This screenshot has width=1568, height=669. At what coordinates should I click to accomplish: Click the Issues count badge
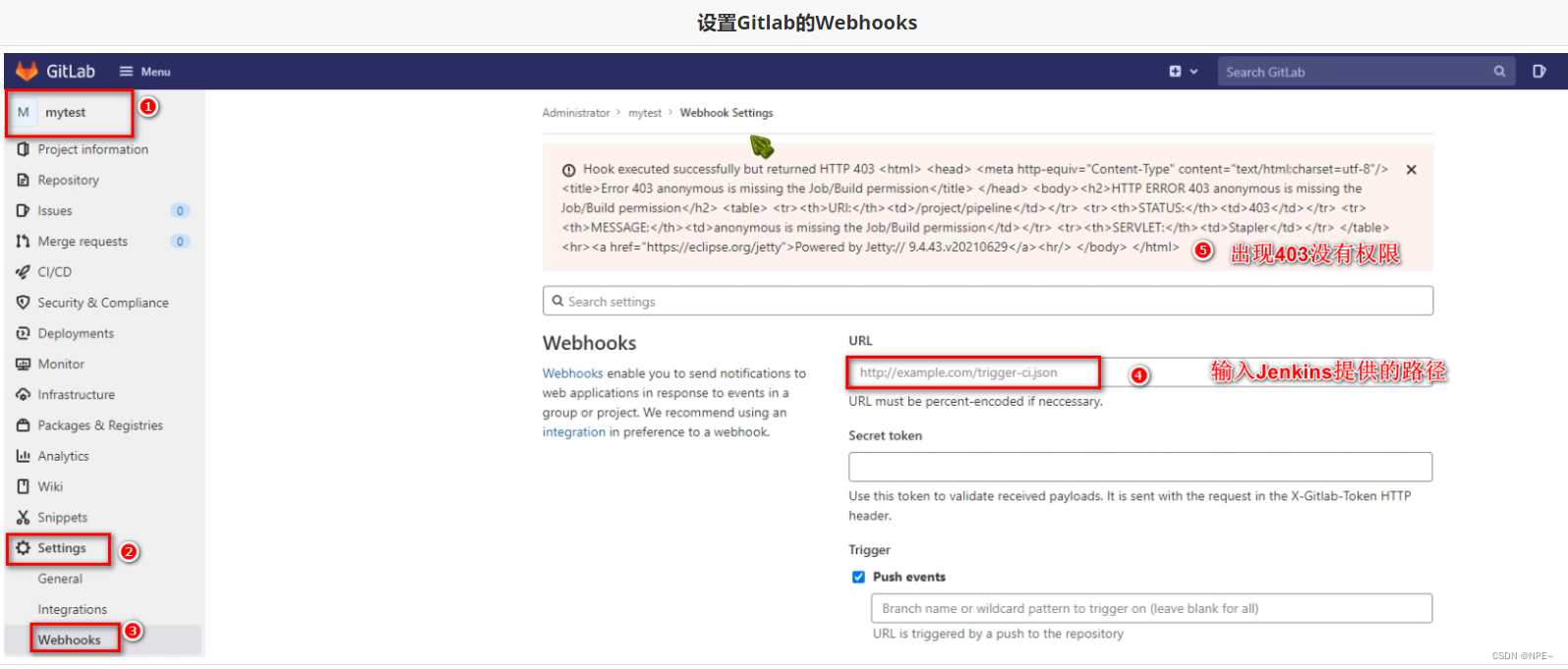point(180,210)
